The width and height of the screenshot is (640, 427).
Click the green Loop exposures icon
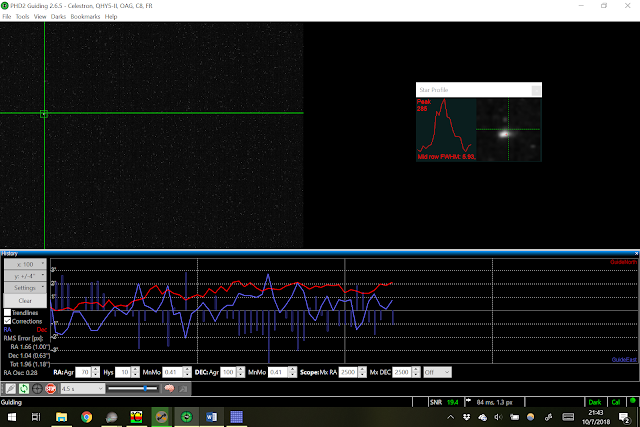tap(24, 389)
